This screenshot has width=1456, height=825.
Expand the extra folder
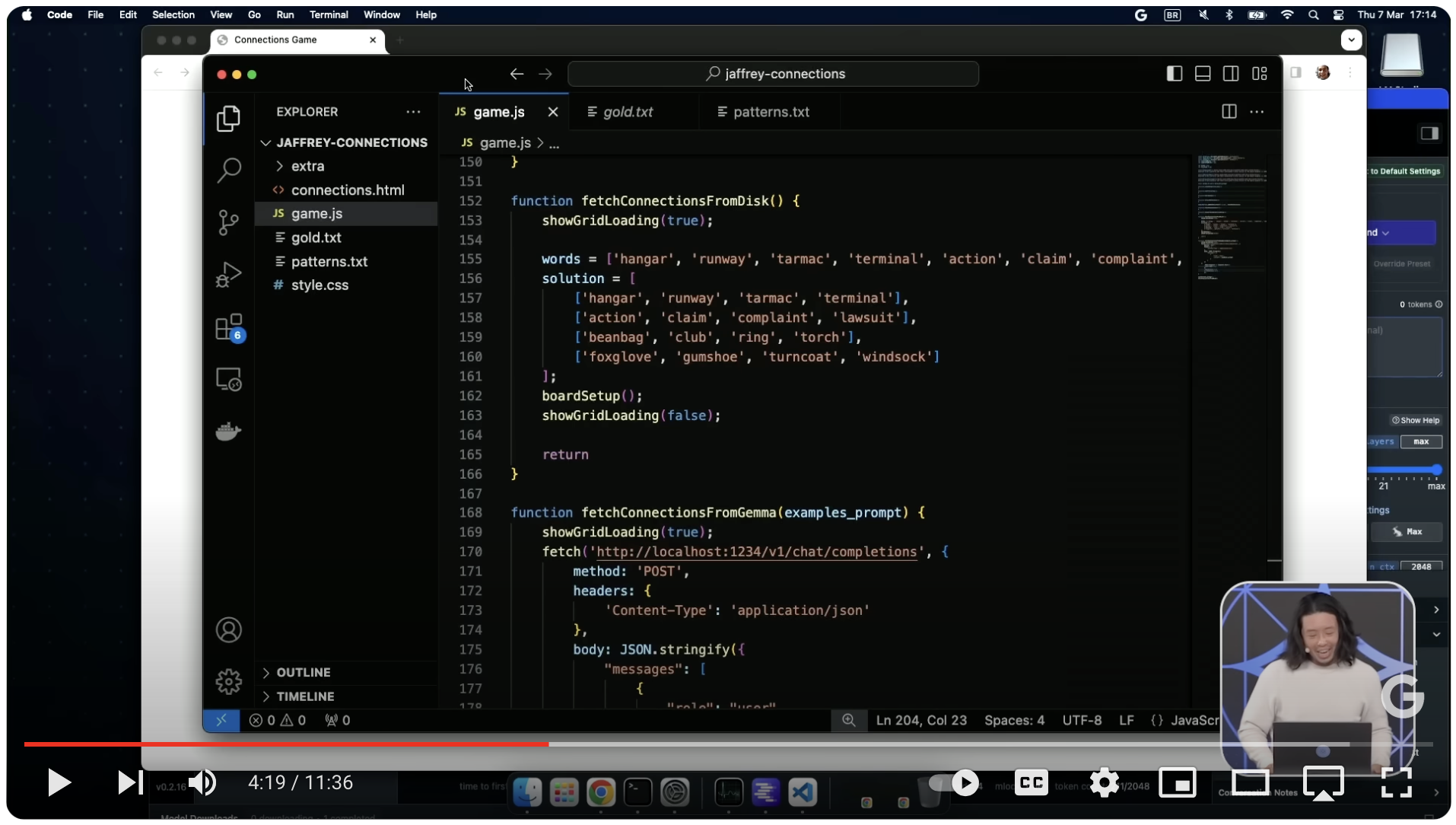pos(307,166)
